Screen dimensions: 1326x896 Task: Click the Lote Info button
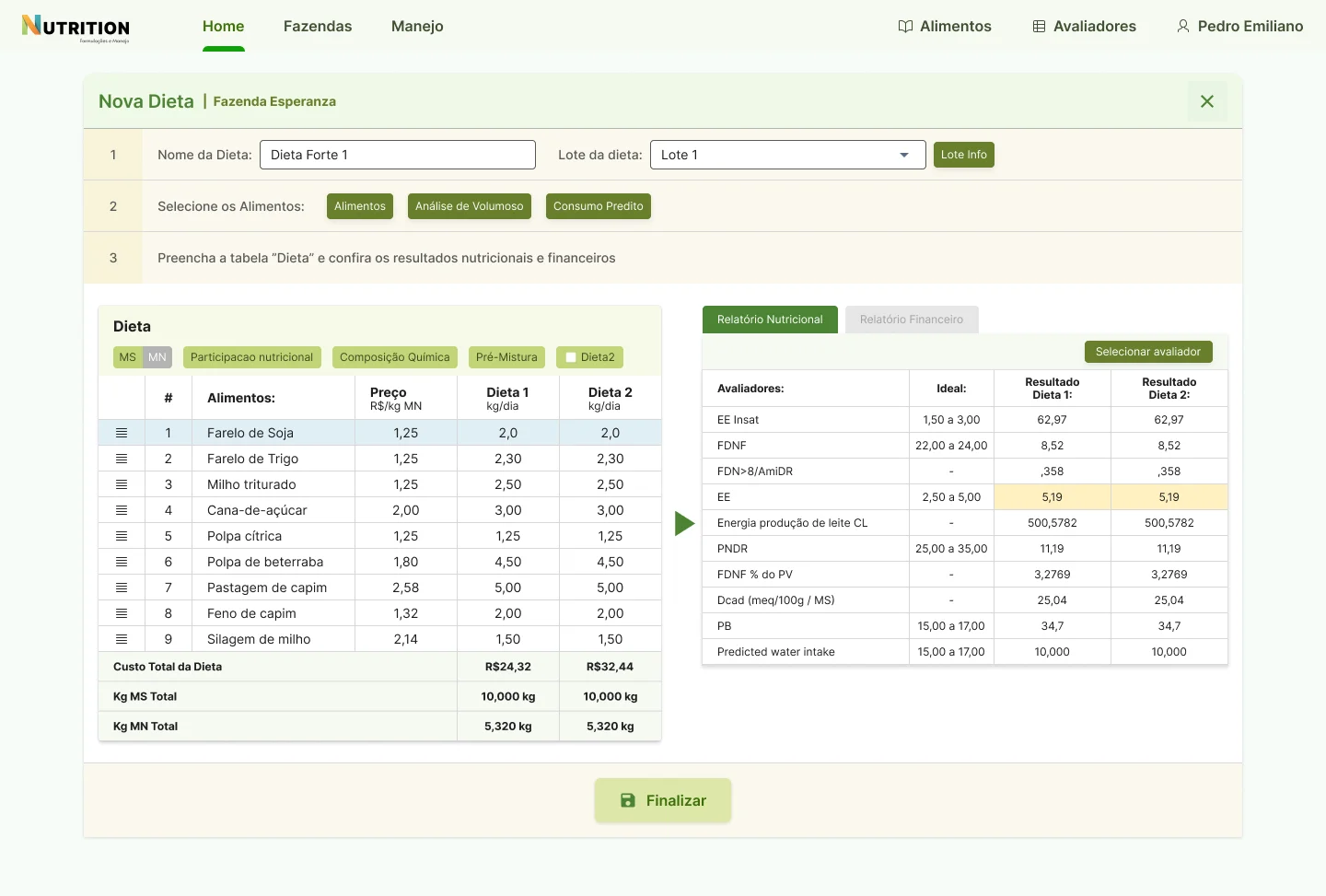pyautogui.click(x=964, y=155)
